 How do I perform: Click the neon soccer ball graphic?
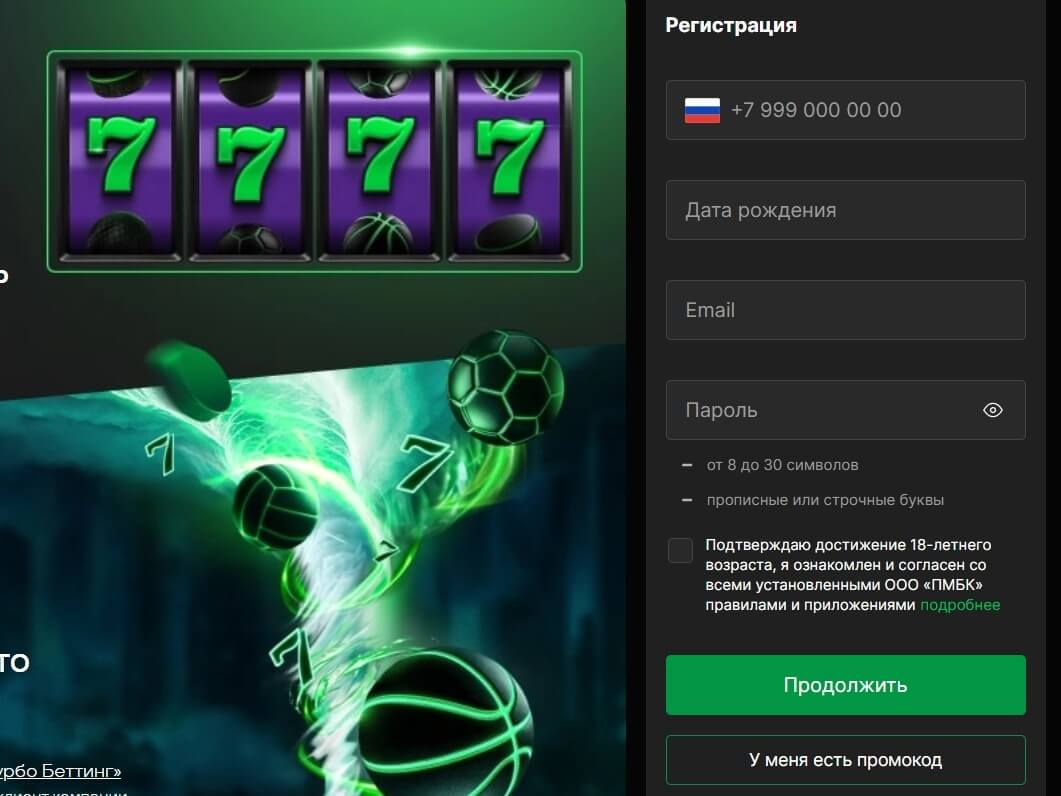click(x=506, y=387)
